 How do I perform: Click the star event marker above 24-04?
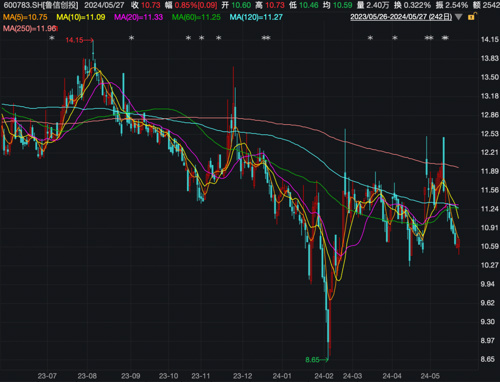coord(395,38)
